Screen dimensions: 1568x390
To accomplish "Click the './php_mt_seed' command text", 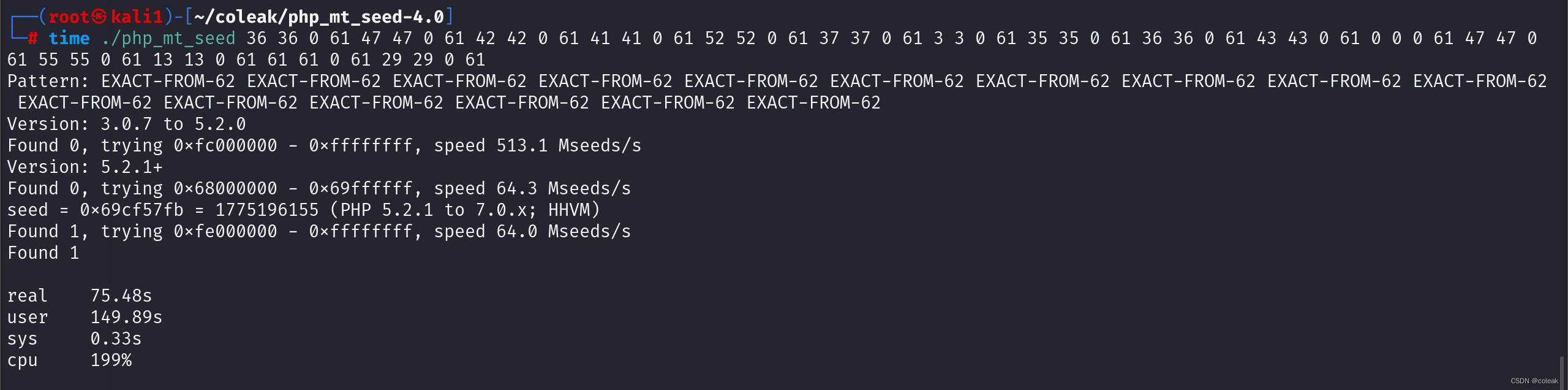I will [x=168, y=39].
